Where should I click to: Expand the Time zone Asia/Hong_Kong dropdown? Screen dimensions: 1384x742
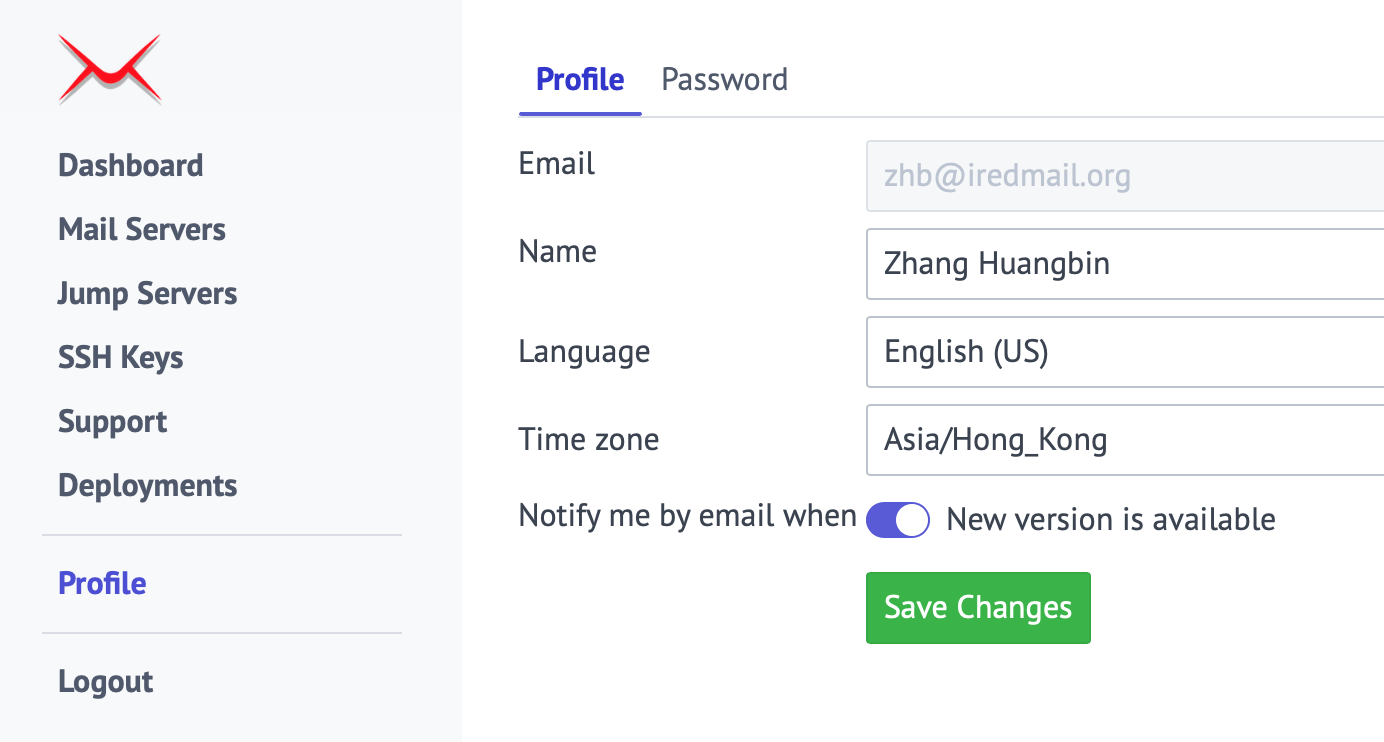point(1125,440)
